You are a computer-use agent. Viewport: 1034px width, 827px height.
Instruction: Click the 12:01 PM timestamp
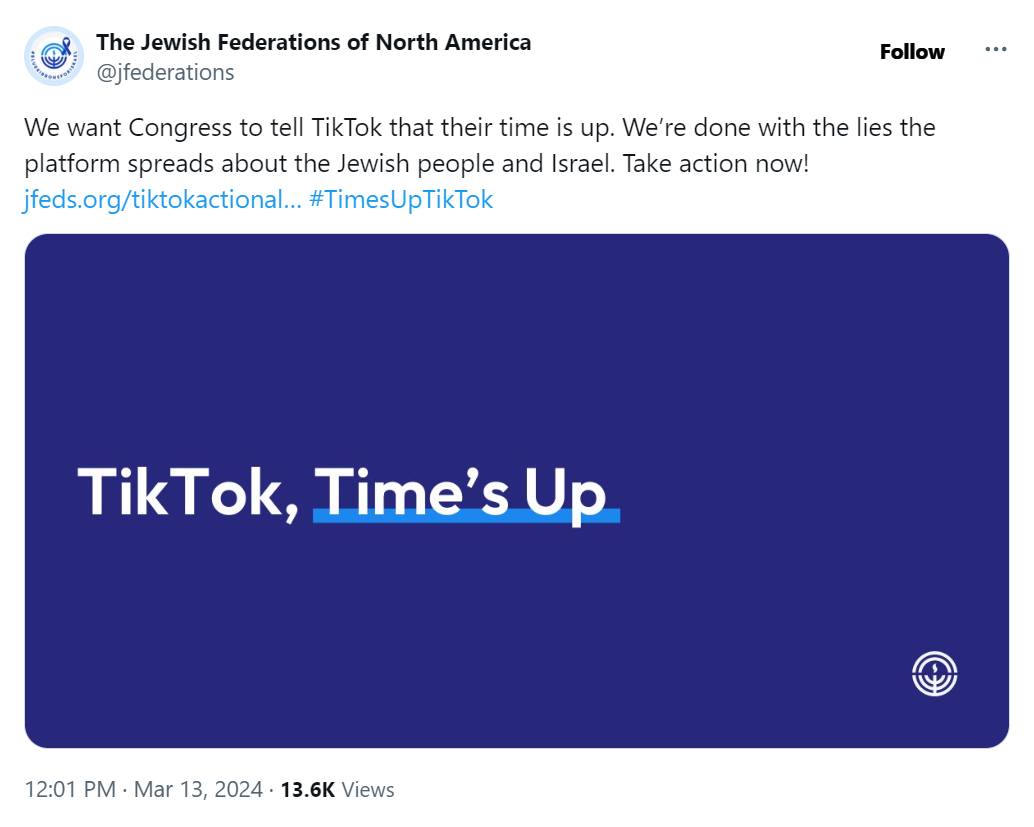69,789
